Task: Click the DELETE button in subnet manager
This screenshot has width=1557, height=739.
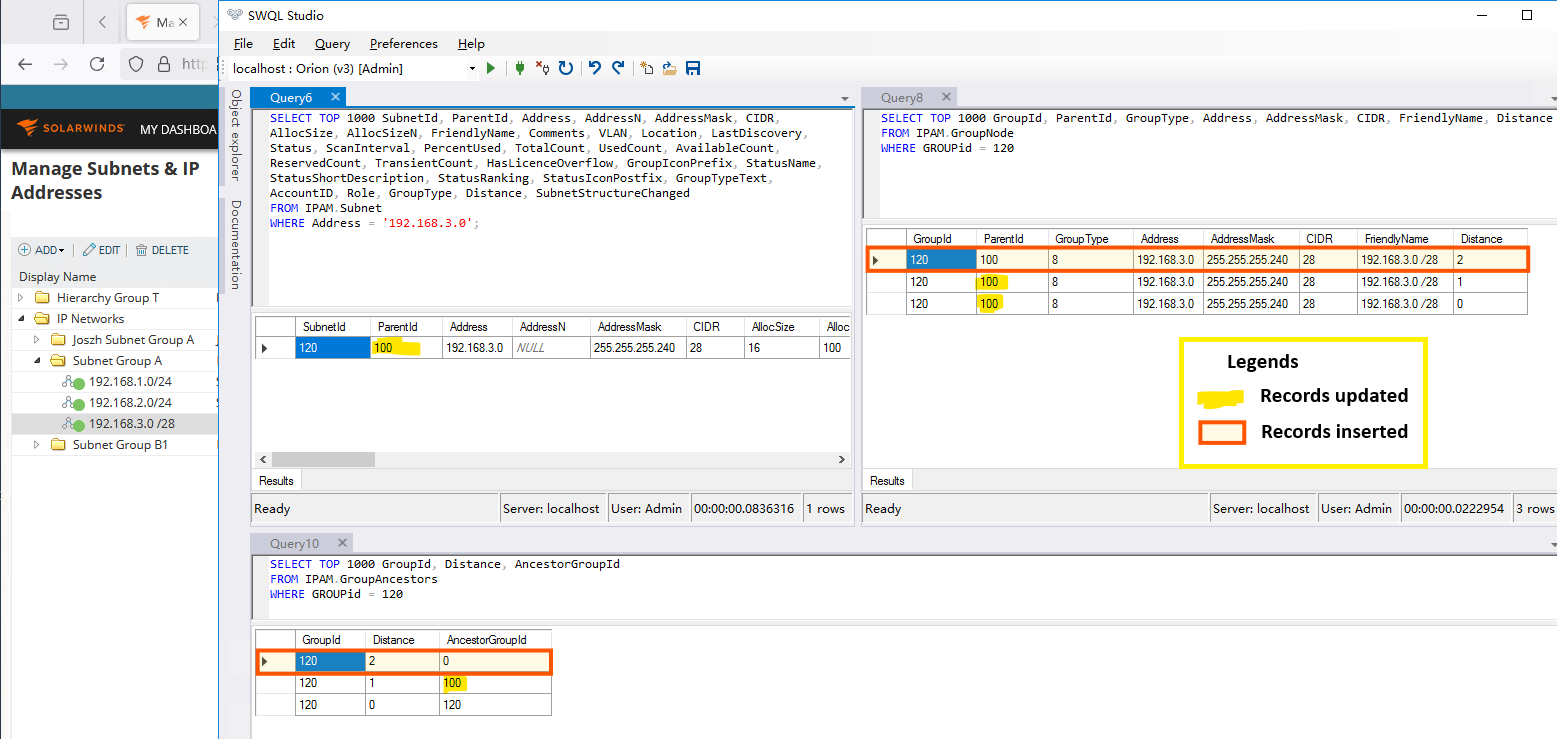Action: tap(162, 250)
